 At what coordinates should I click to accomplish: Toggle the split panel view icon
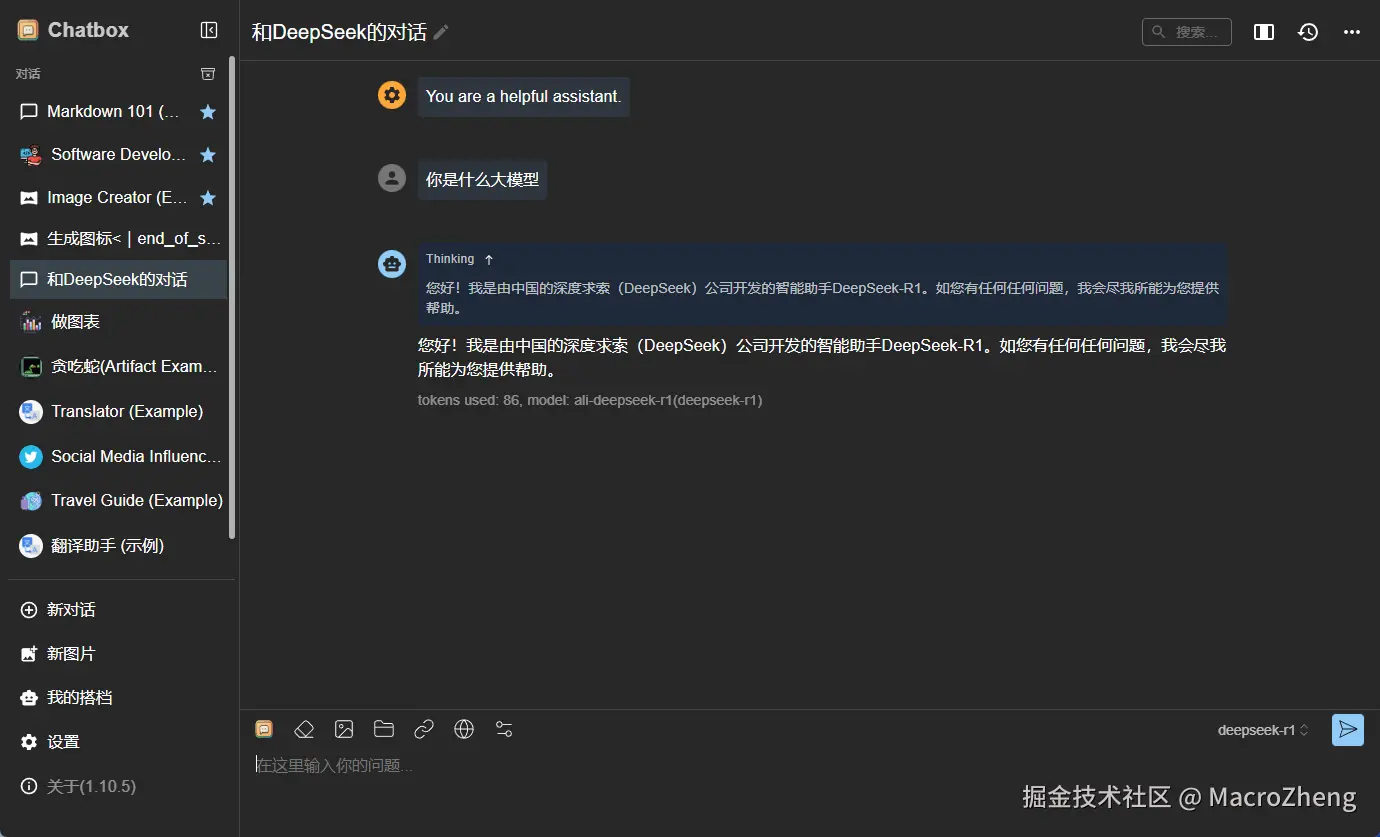[1264, 32]
